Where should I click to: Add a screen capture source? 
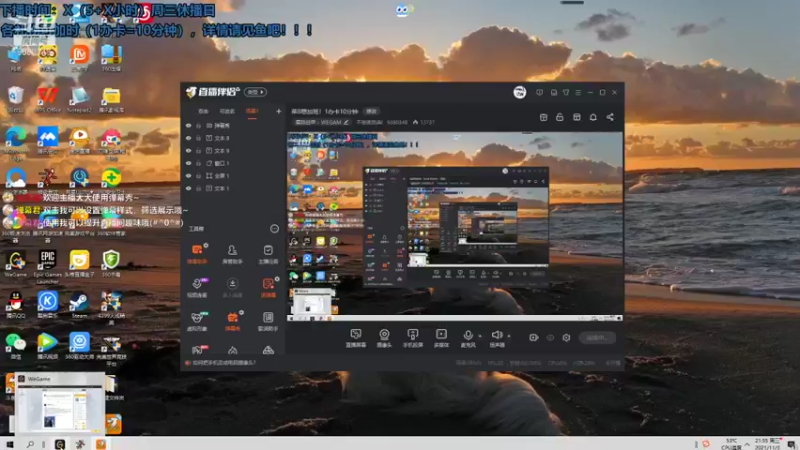[356, 338]
